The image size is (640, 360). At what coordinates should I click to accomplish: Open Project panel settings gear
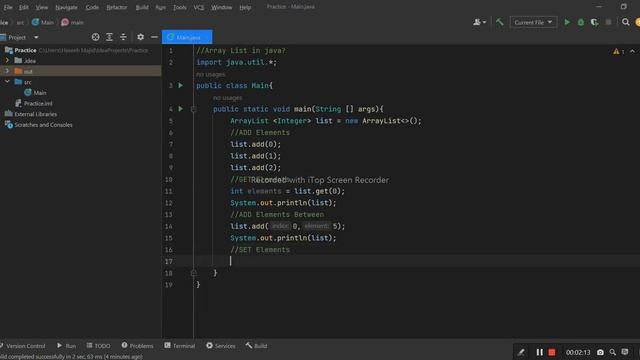[x=140, y=37]
